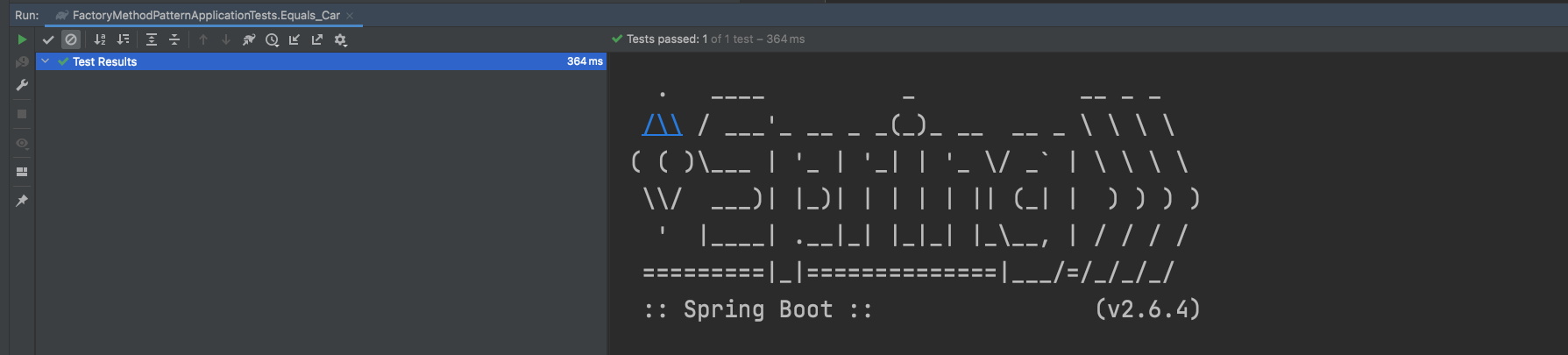The width and height of the screenshot is (1568, 355).
Task: Toggle Show Ignored tests circle-slash icon
Action: pyautogui.click(x=71, y=39)
